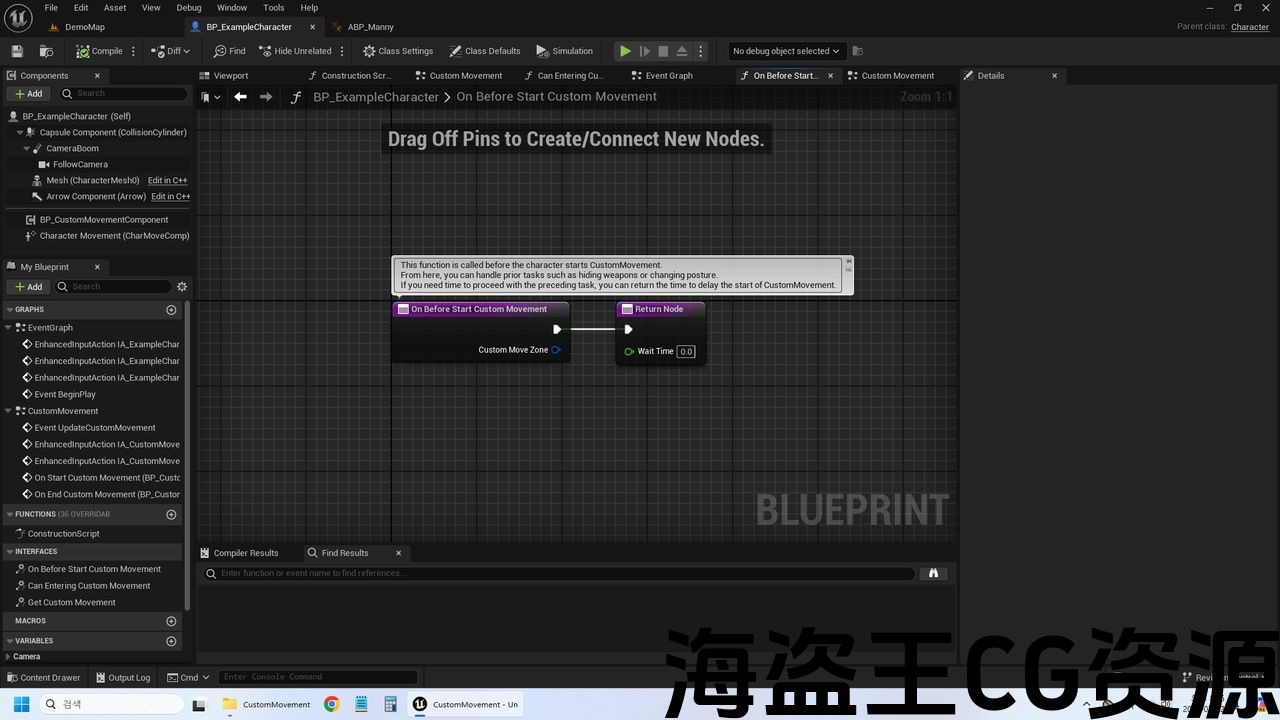
Task: Click the Save blueprint icon
Action: pos(17,51)
